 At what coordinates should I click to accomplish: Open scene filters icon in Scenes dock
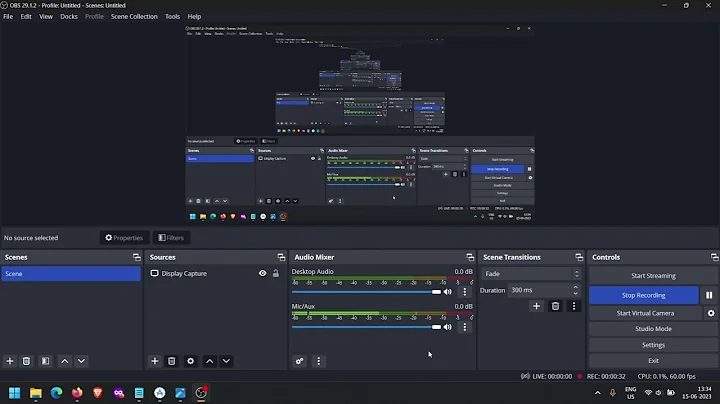pyautogui.click(x=45, y=361)
